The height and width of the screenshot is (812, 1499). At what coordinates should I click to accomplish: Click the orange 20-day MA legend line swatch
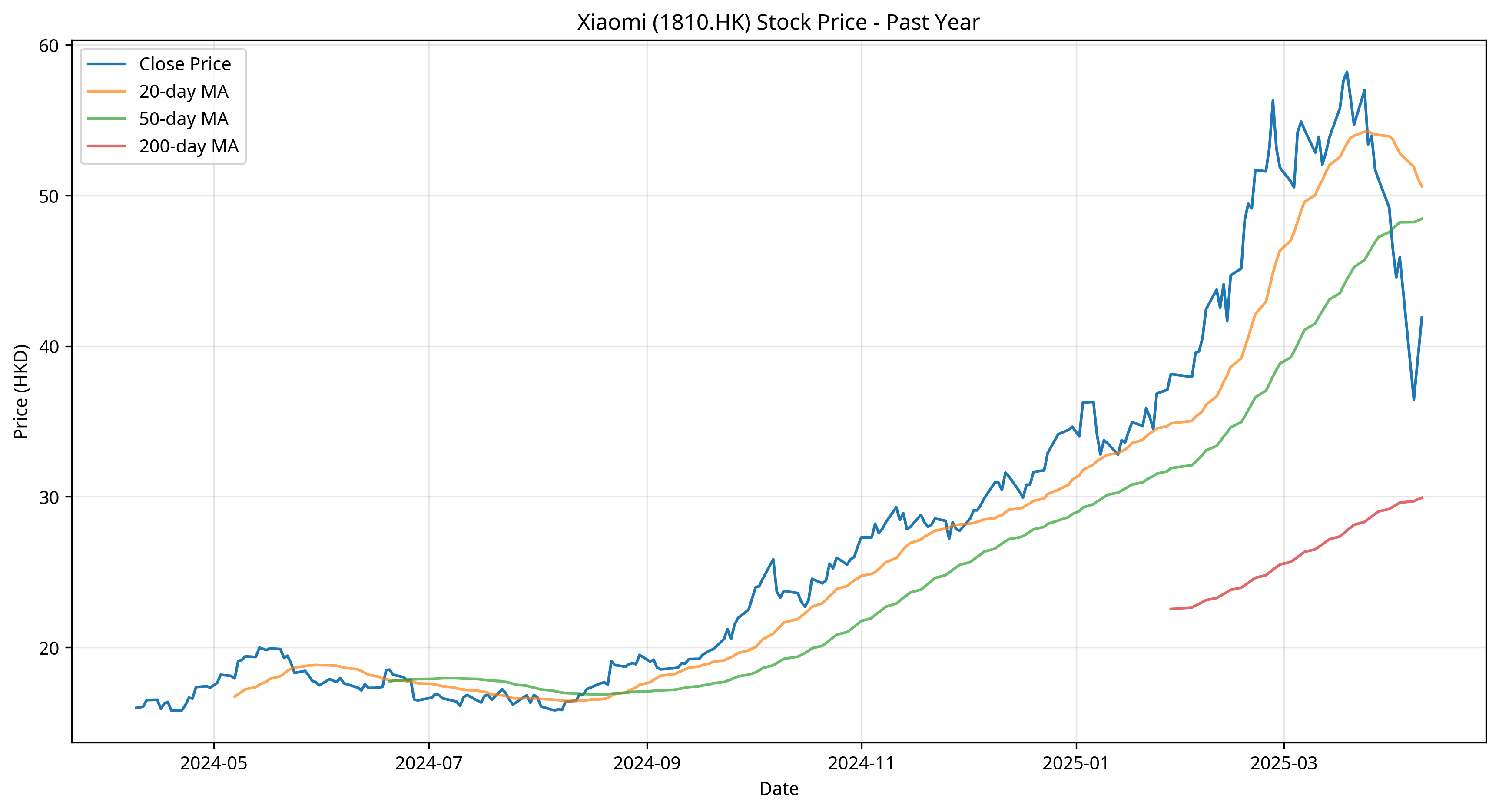pyautogui.click(x=106, y=91)
